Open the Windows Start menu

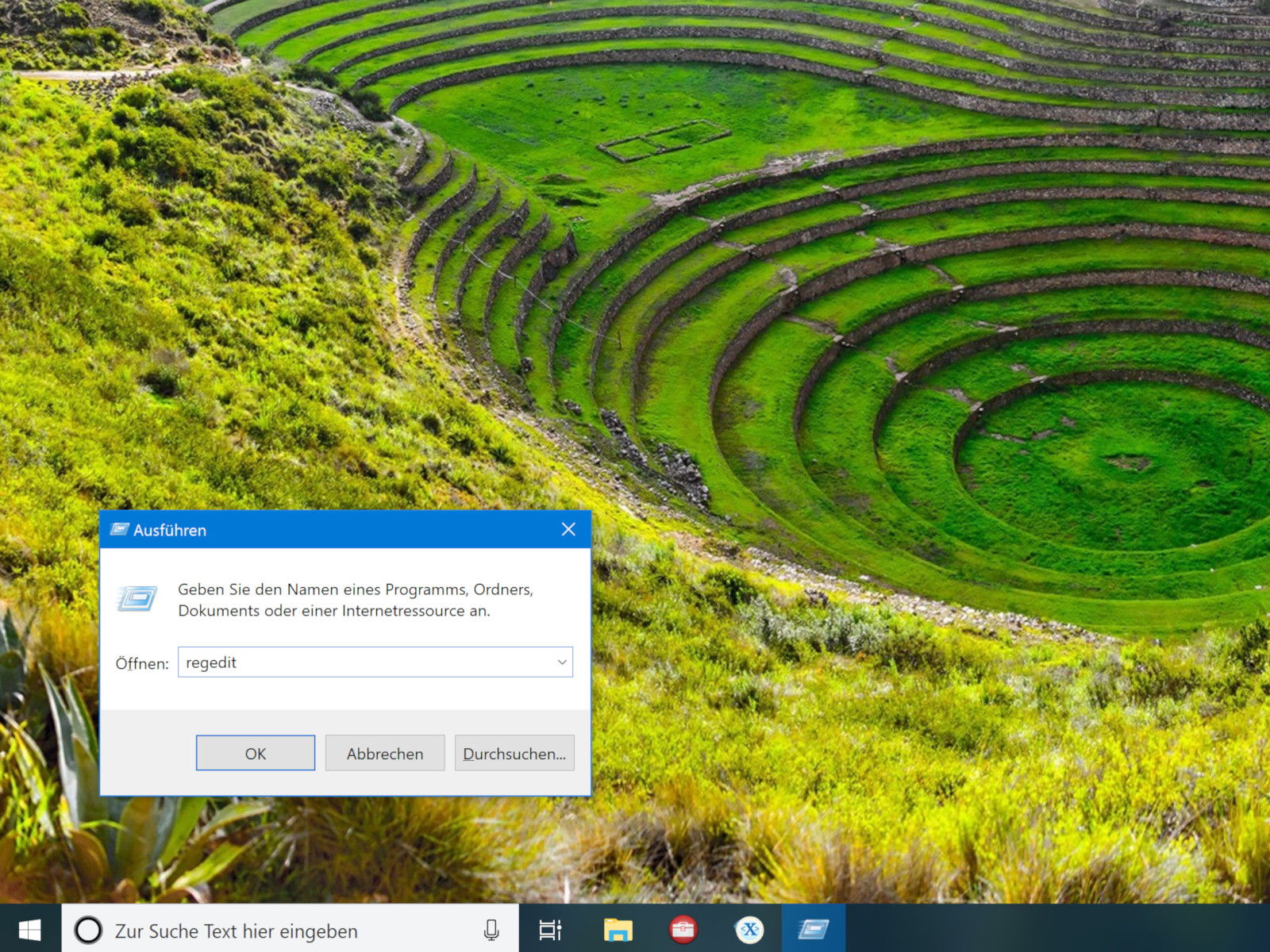click(30, 929)
